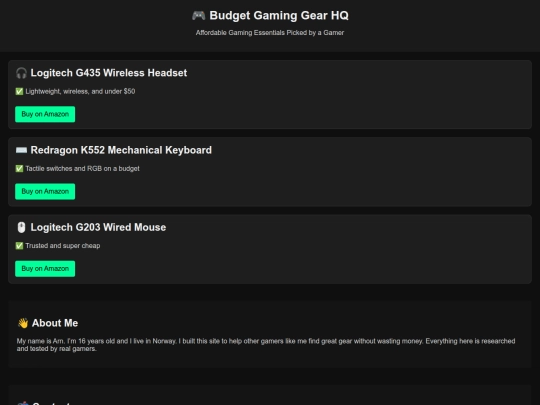The width and height of the screenshot is (540, 405).
Task: Click the About Me paragraph text
Action: (x=266, y=345)
